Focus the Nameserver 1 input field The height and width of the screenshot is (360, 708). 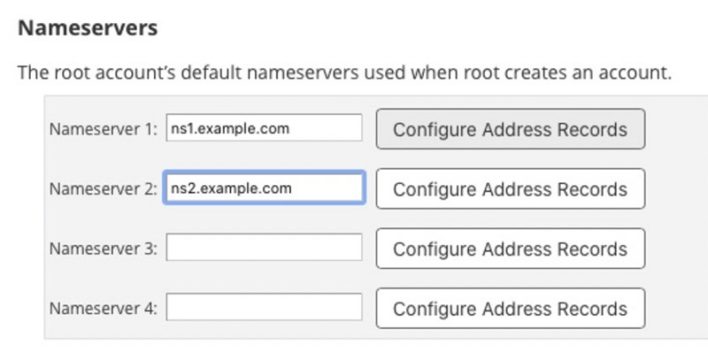coord(264,128)
